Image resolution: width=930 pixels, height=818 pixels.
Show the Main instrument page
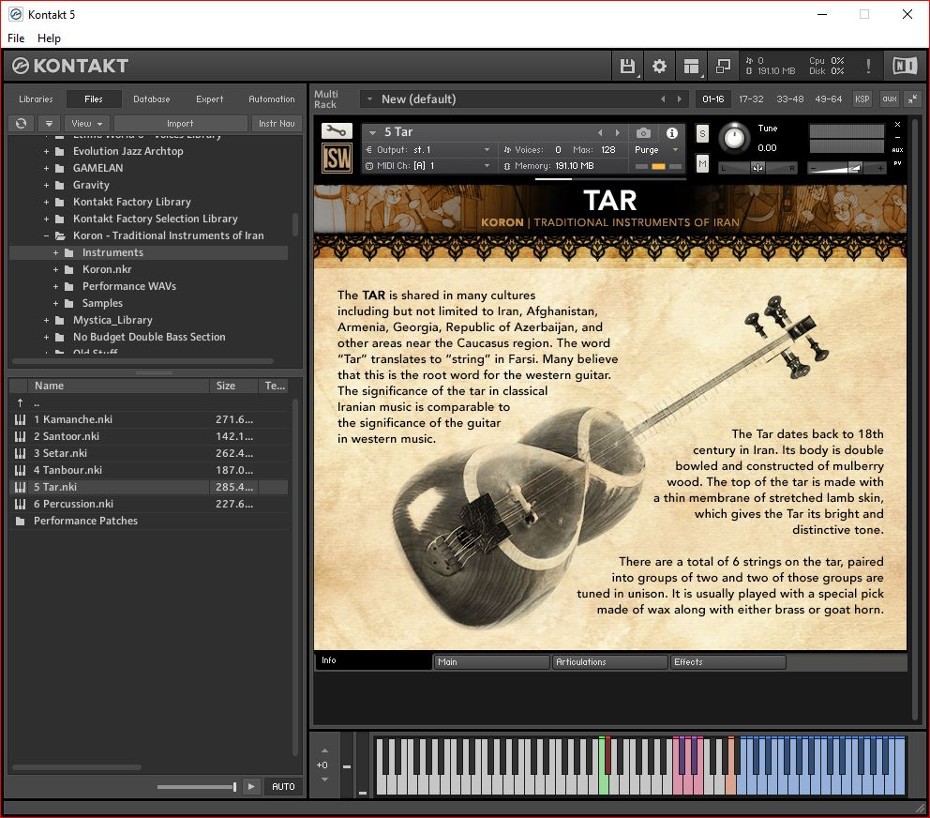coord(491,662)
